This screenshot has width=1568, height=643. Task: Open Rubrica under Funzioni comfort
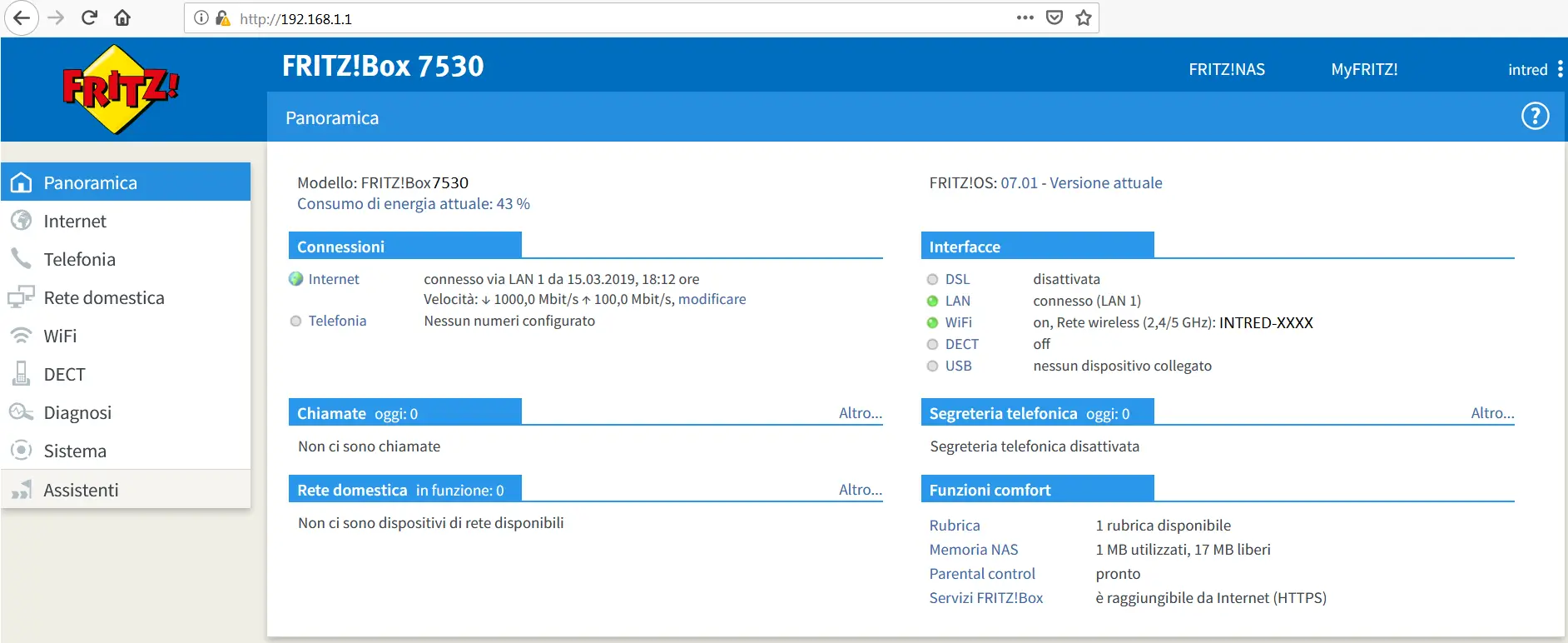[x=955, y=526]
